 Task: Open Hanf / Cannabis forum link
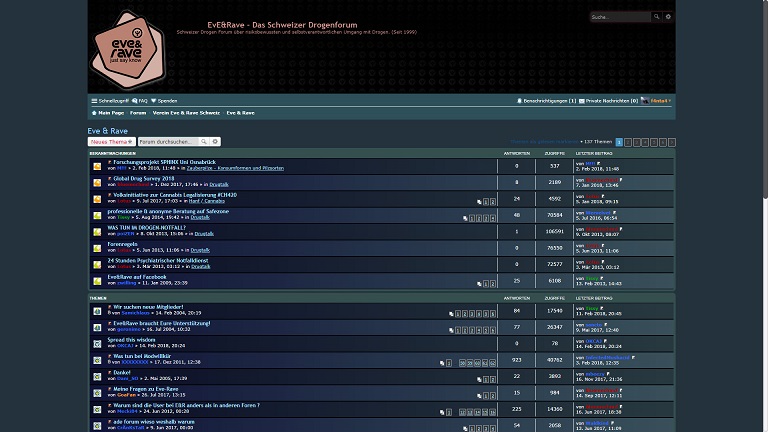point(207,201)
